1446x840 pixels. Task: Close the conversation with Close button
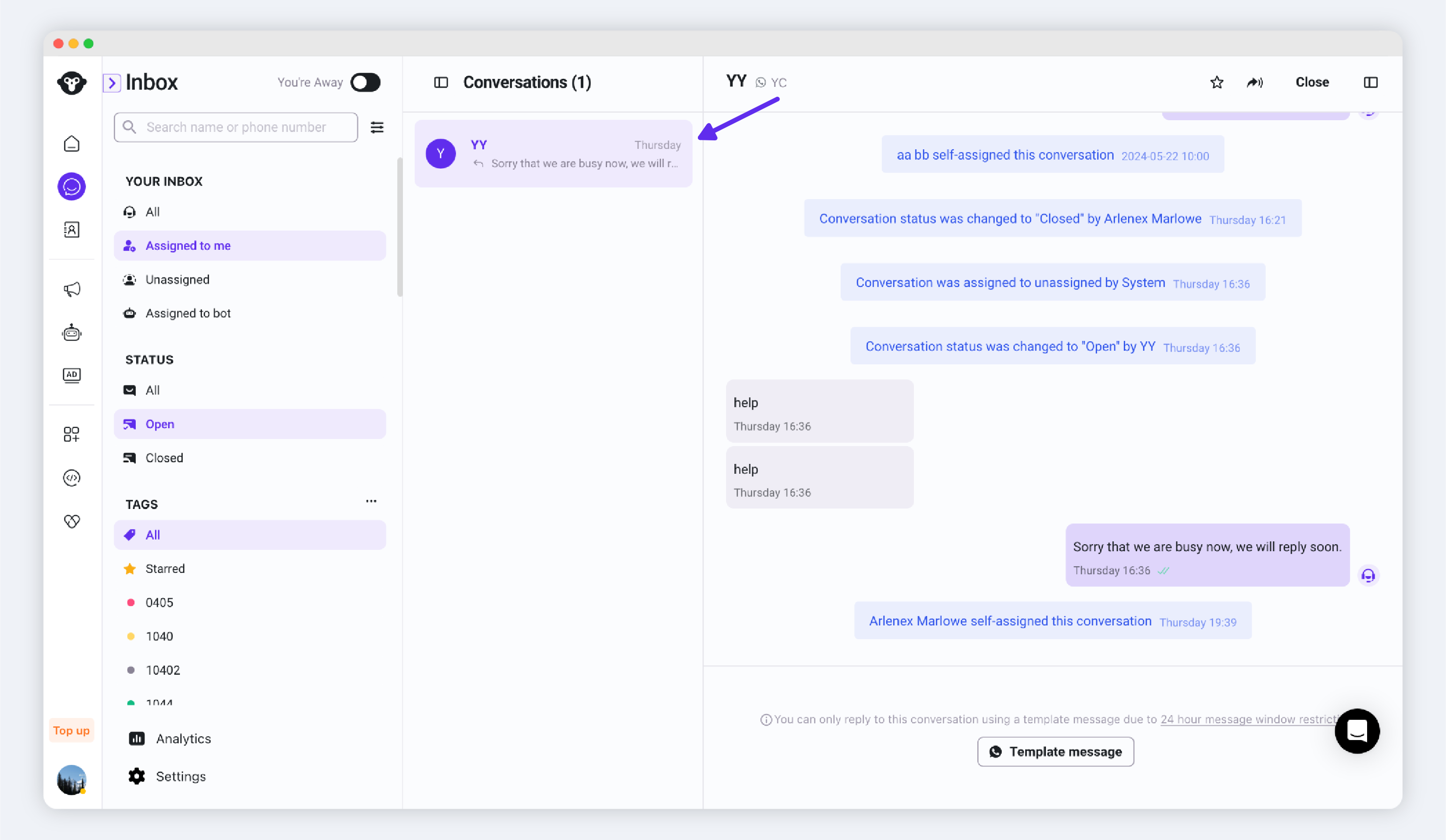tap(1312, 83)
